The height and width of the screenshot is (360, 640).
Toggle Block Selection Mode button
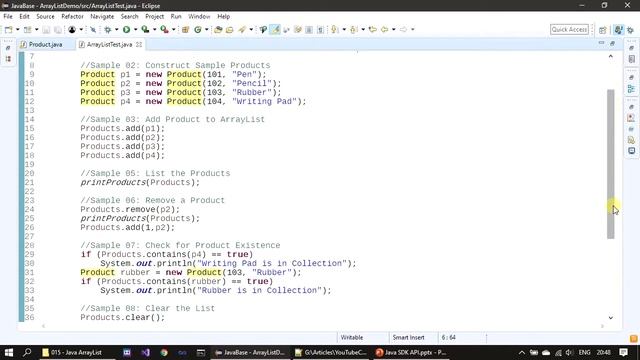point(309,30)
